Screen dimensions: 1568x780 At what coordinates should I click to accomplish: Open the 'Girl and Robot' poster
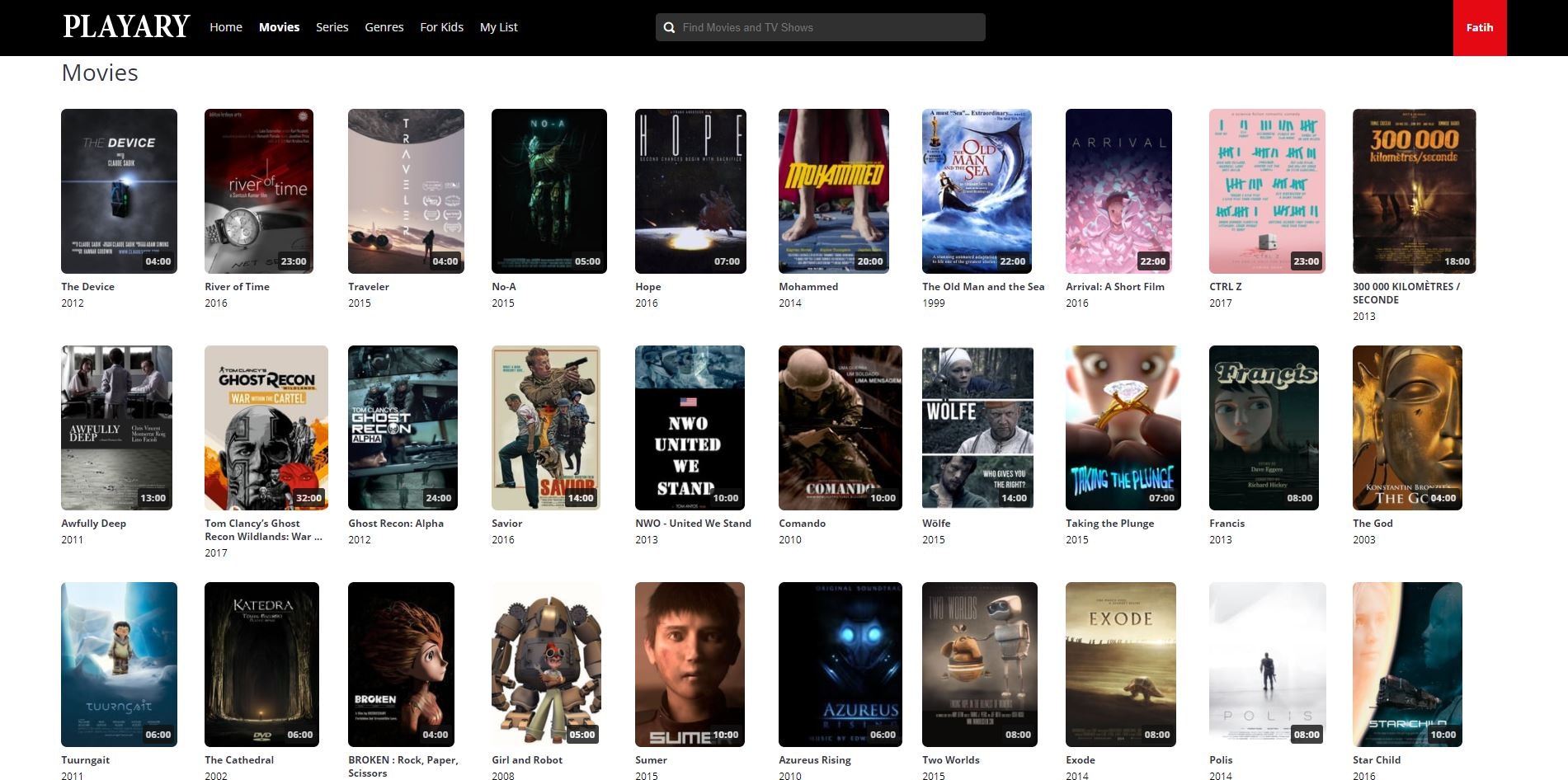547,664
